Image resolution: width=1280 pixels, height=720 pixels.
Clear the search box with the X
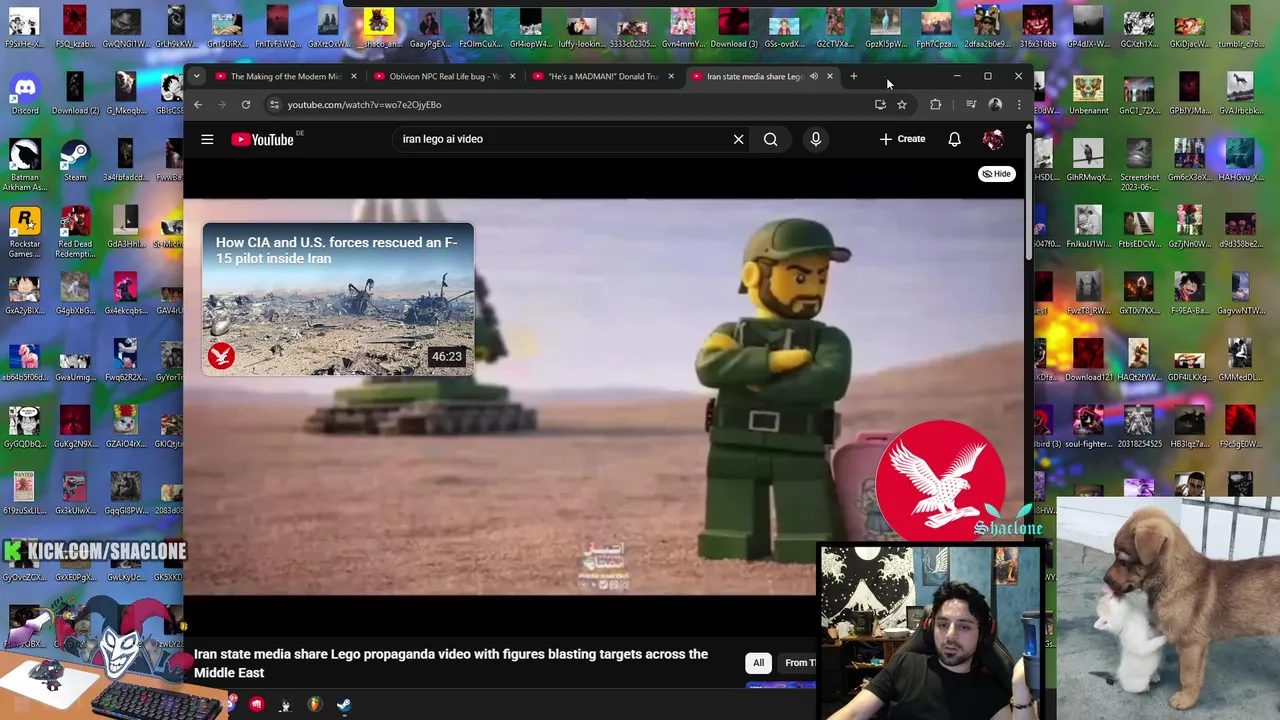[x=738, y=139]
